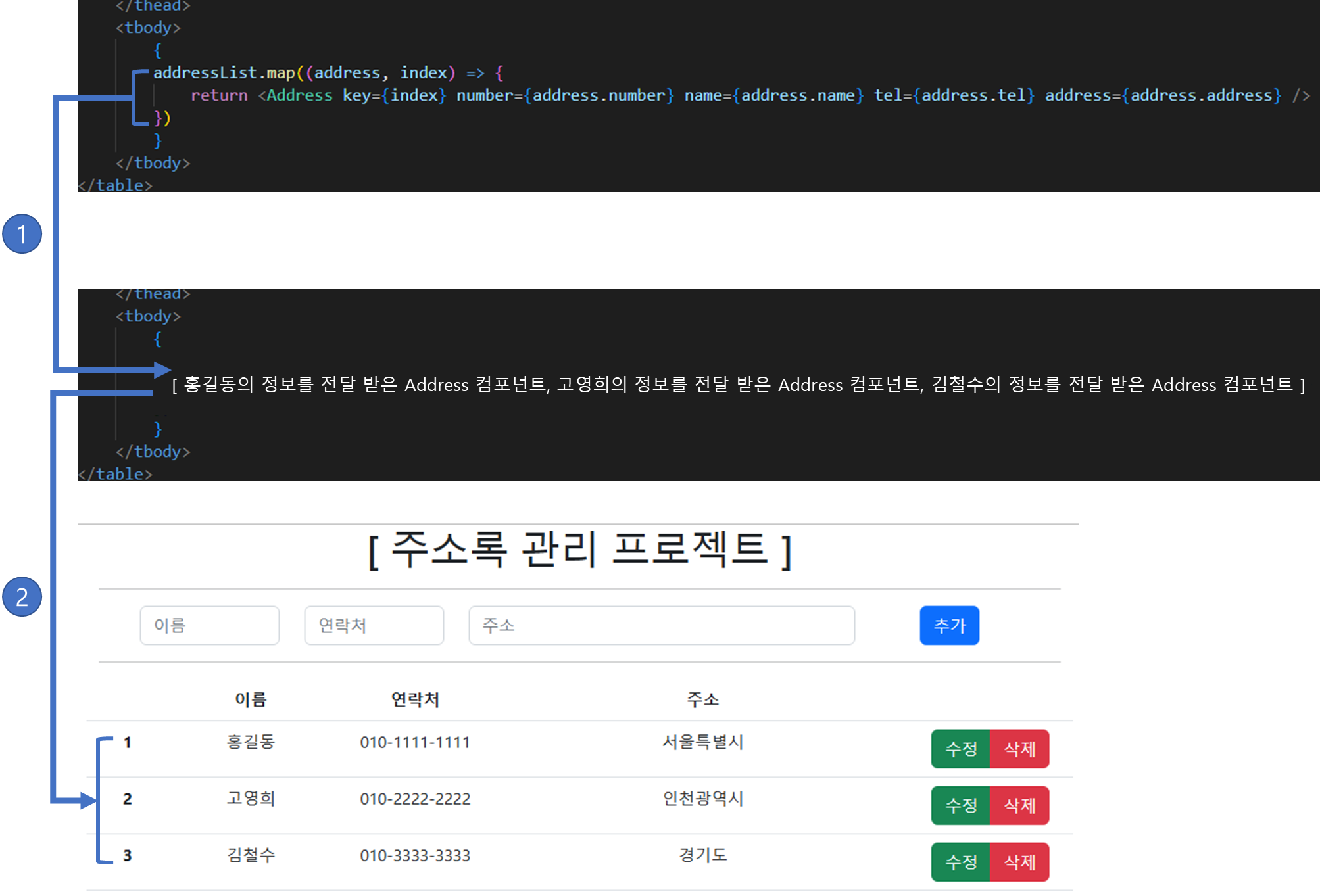This screenshot has height=896, width=1320.
Task: Click the blue 추가 button
Action: 949,625
